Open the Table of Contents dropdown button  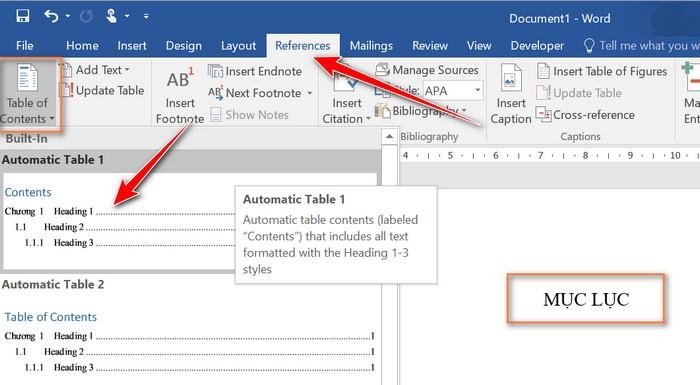click(28, 94)
